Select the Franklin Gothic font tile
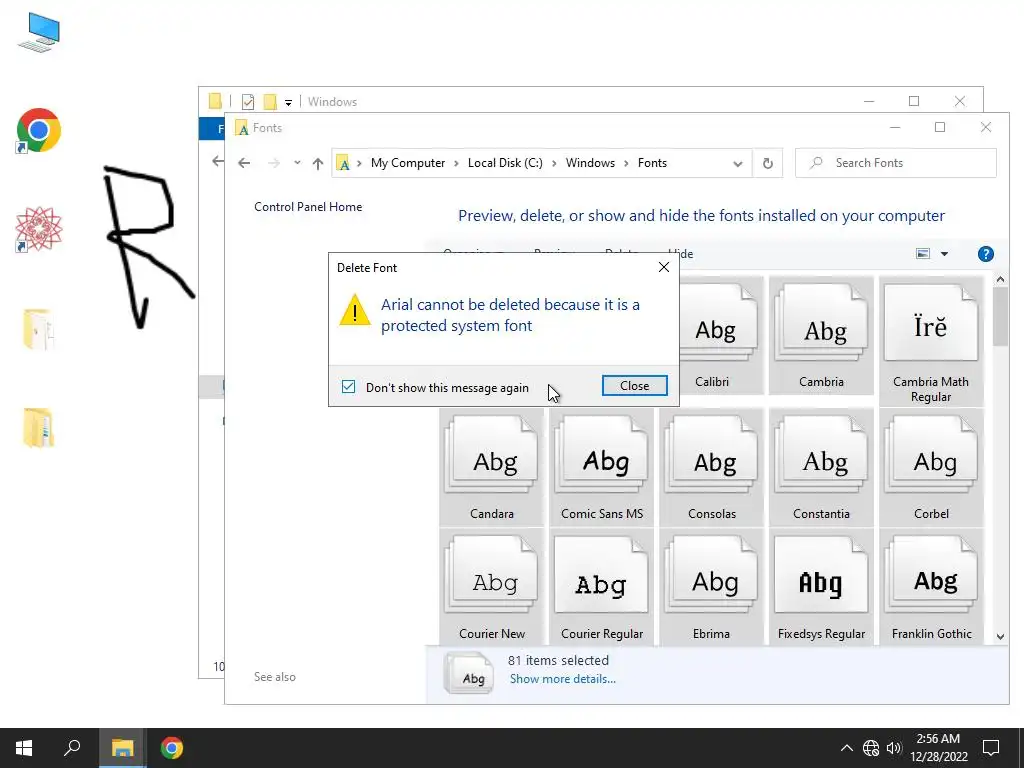 pyautogui.click(x=931, y=588)
